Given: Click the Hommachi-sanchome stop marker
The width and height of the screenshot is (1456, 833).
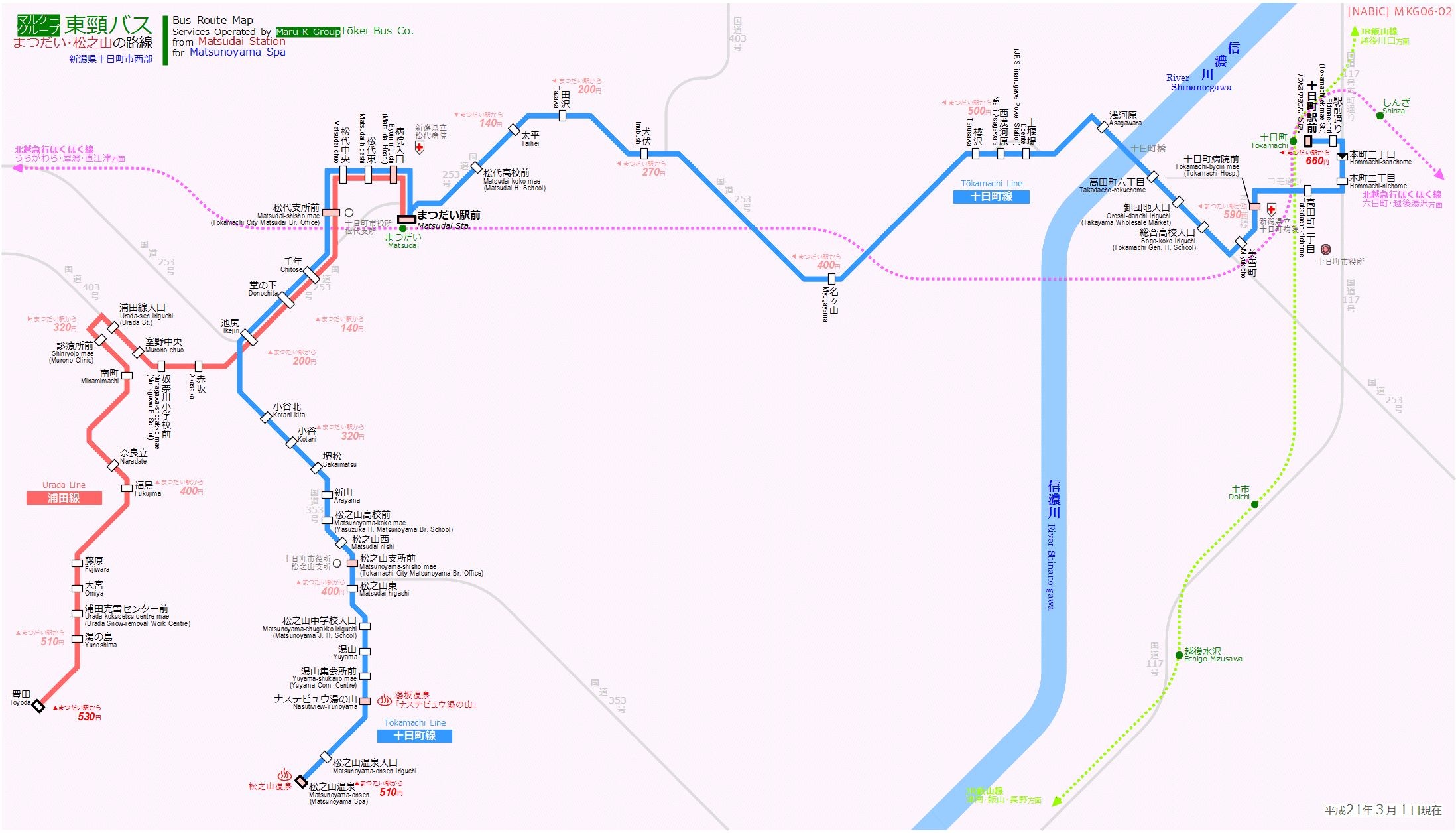Looking at the screenshot, I should [1342, 157].
